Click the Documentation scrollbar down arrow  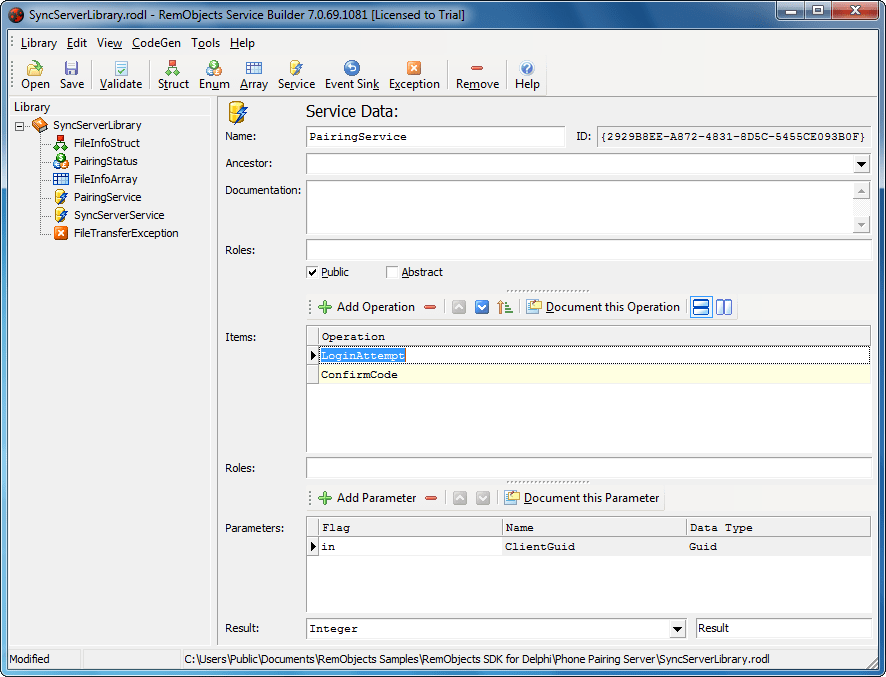861,224
